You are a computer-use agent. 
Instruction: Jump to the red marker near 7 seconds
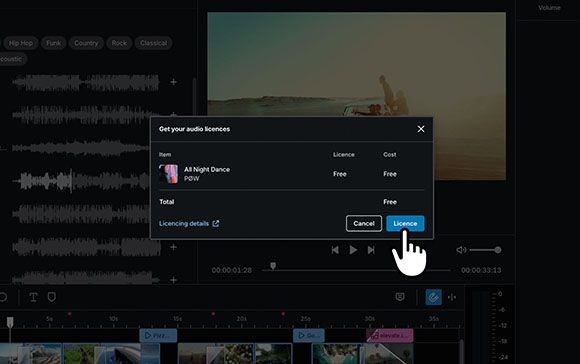[70, 314]
